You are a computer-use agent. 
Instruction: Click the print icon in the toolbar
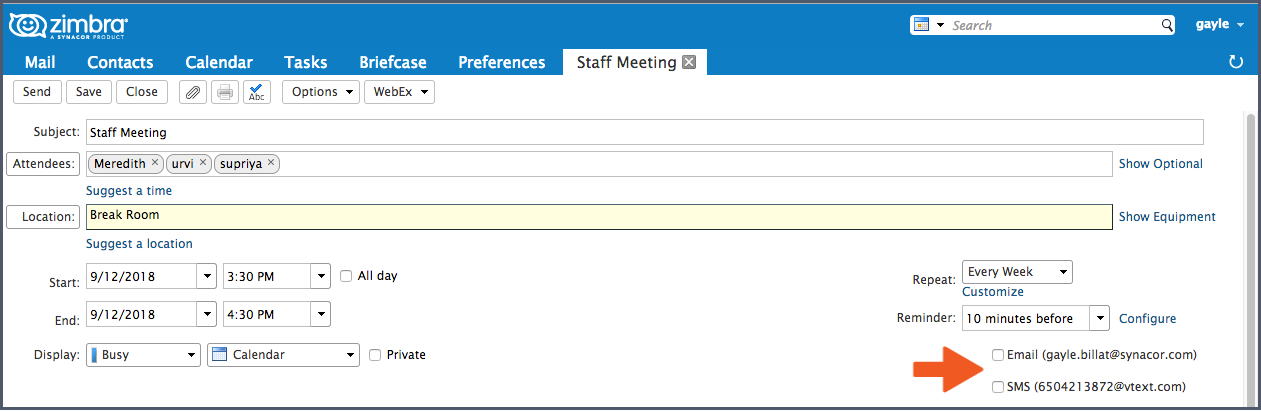point(225,92)
